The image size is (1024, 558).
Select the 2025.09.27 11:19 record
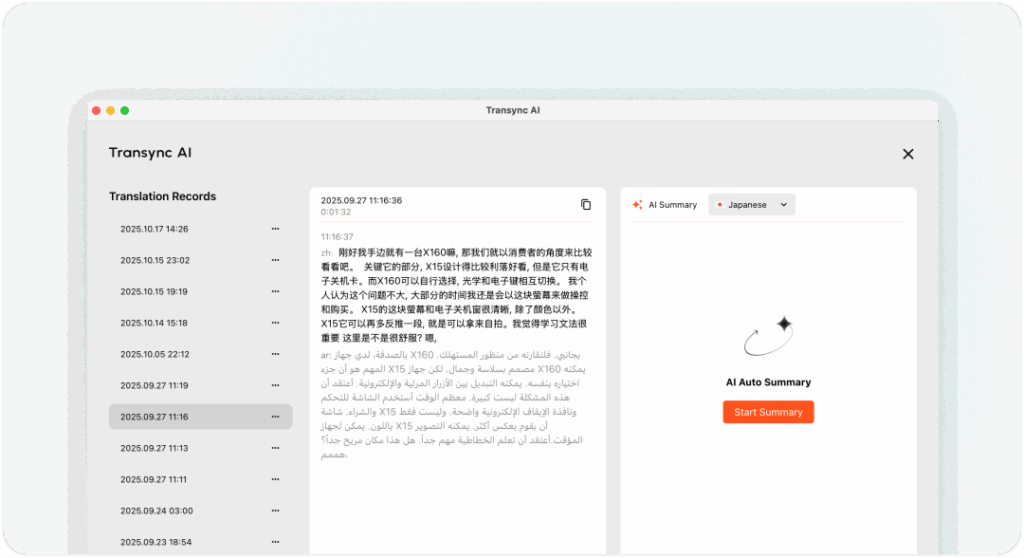pyautogui.click(x=154, y=385)
